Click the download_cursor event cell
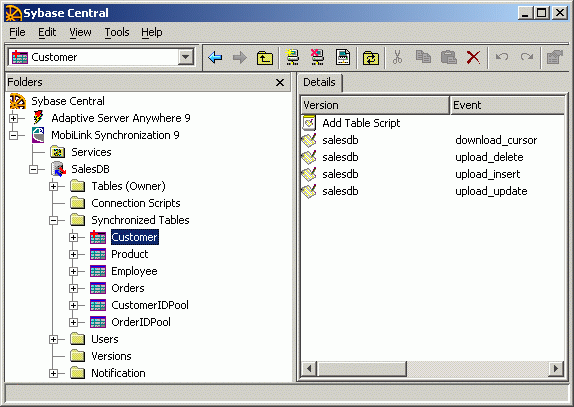This screenshot has height=407, width=574. (496, 140)
